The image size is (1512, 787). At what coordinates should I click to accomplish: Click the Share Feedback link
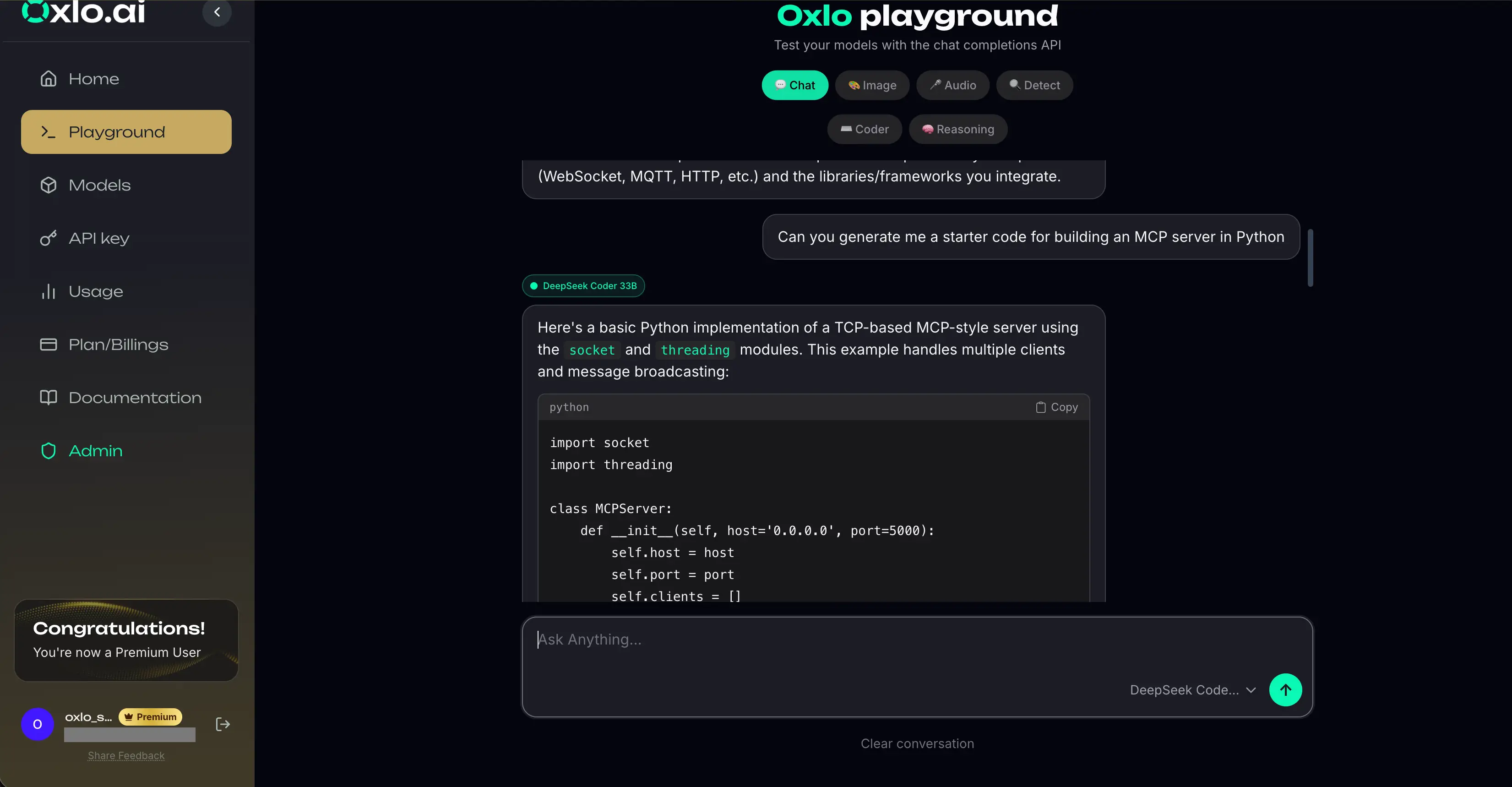125,755
